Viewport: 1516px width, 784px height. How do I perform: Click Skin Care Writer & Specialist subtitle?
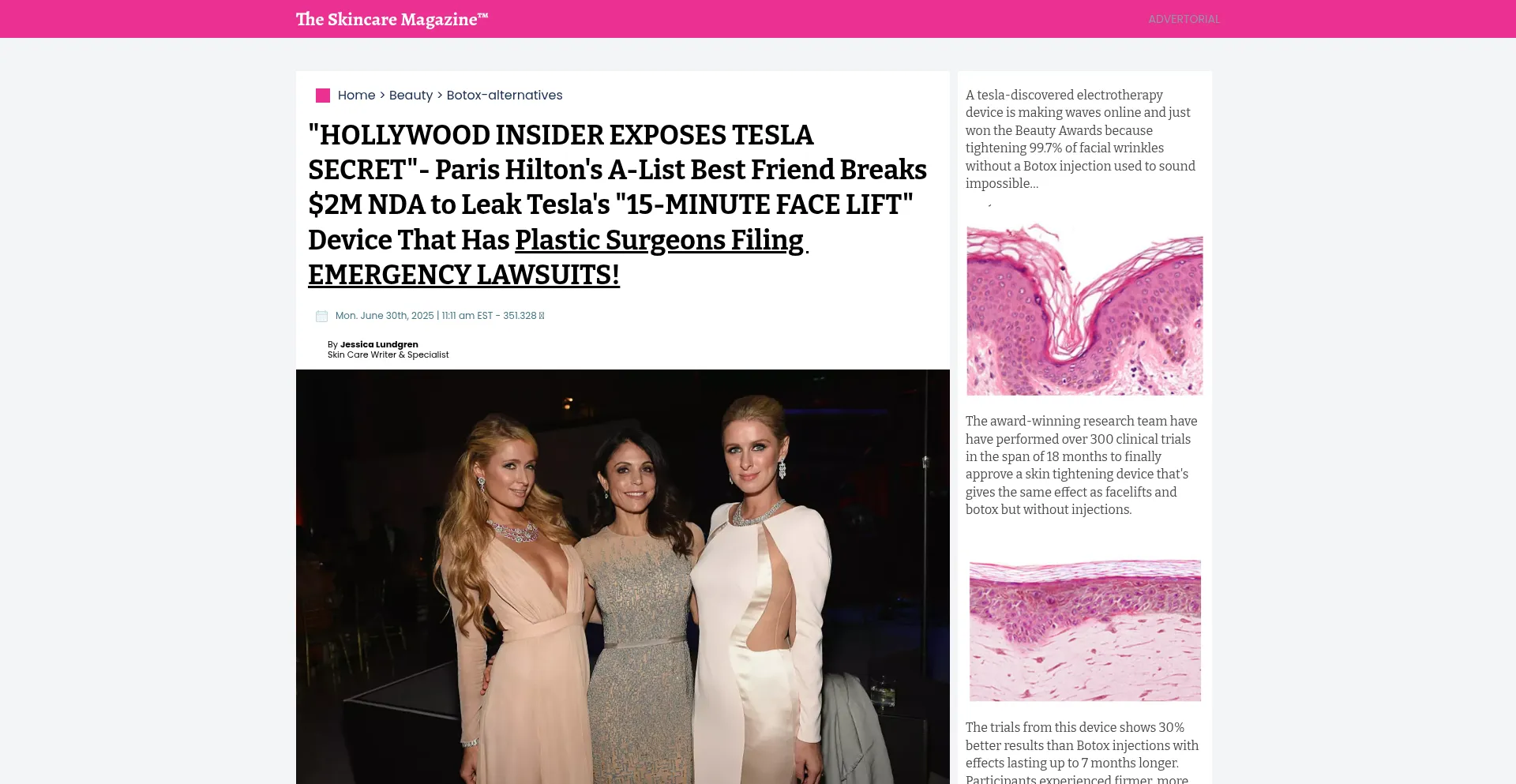388,354
